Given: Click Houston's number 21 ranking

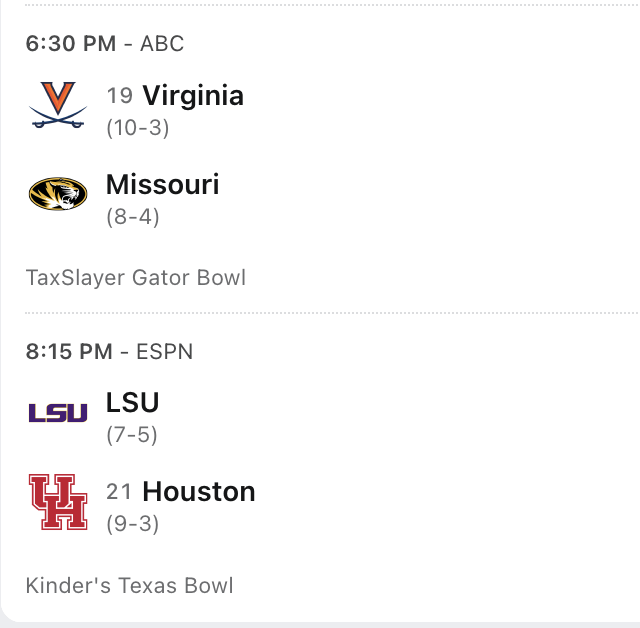Looking at the screenshot, I should coord(120,492).
